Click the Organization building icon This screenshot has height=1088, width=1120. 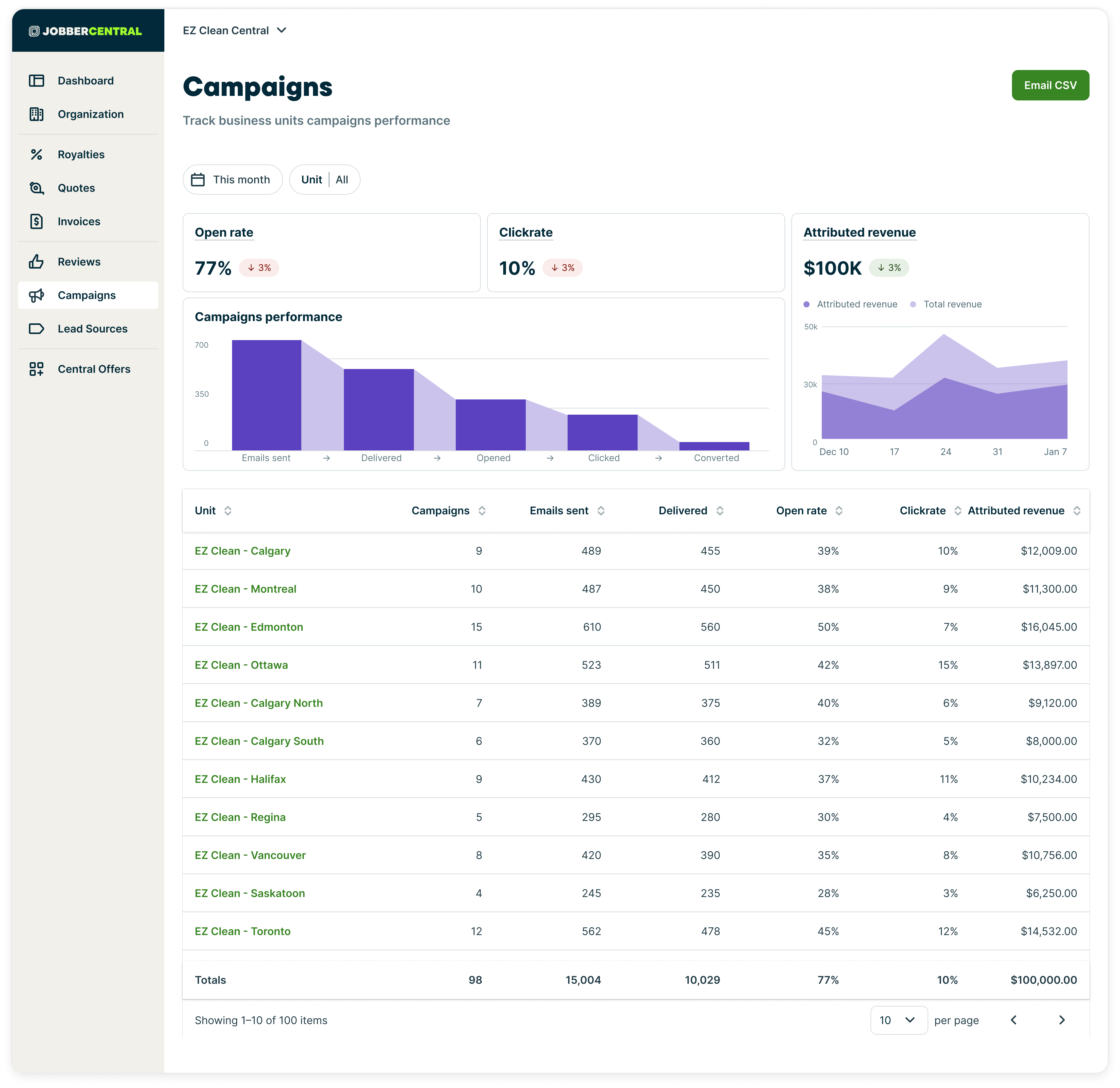[x=37, y=114]
